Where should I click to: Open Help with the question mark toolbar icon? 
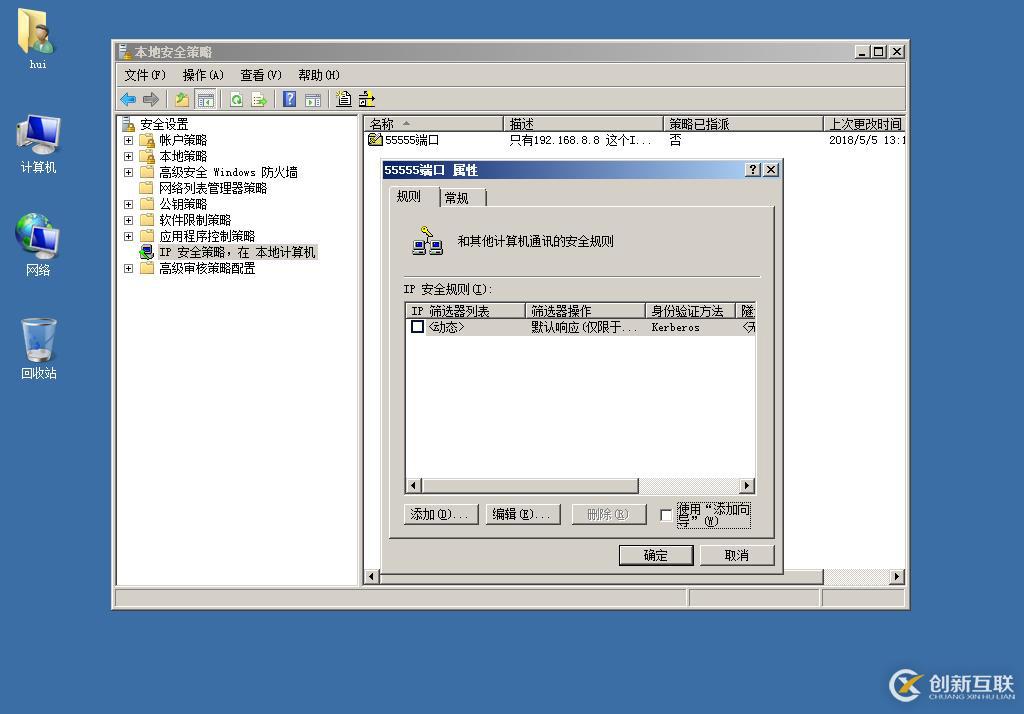[289, 99]
